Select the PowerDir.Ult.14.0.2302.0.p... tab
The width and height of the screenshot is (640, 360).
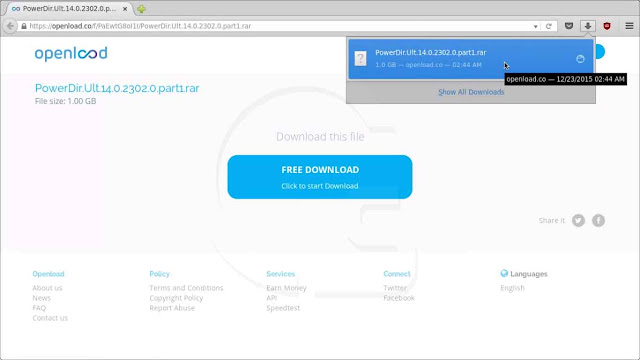click(69, 9)
